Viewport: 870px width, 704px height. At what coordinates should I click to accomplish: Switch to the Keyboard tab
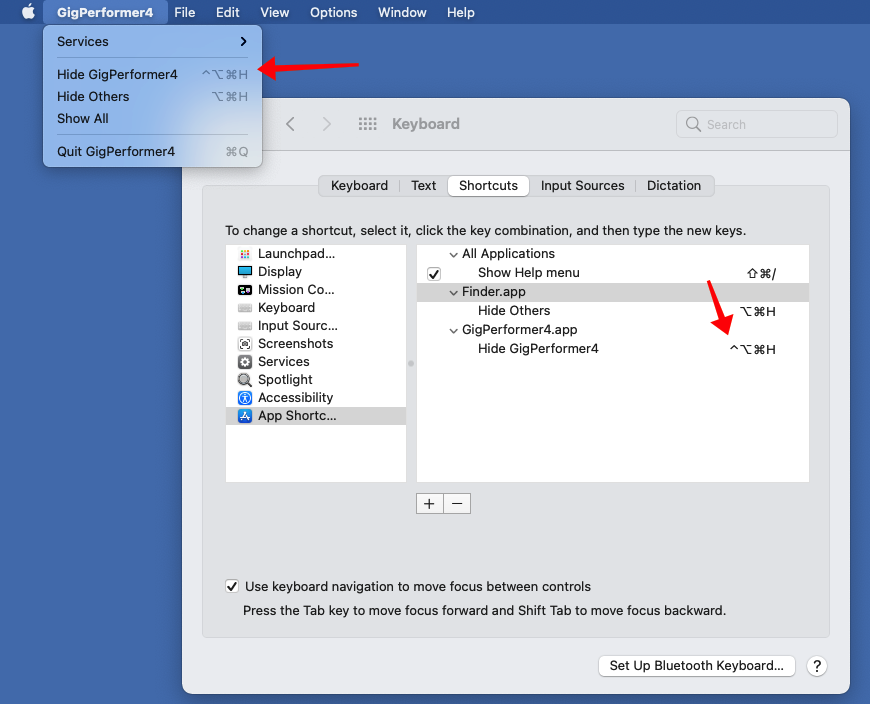tap(360, 185)
